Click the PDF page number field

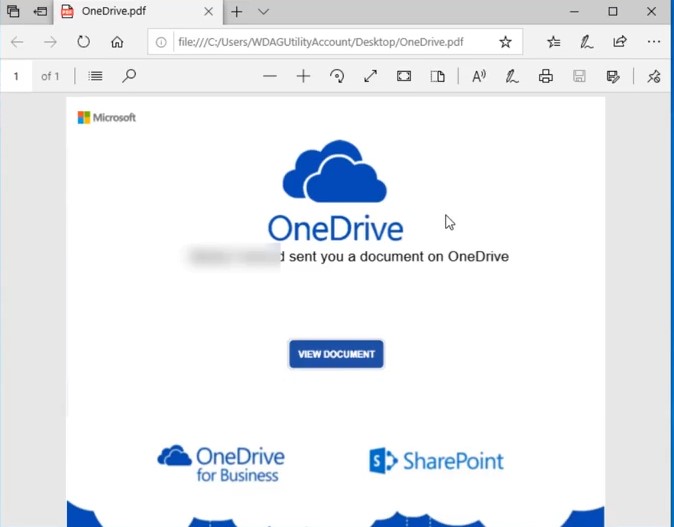[x=16, y=77]
